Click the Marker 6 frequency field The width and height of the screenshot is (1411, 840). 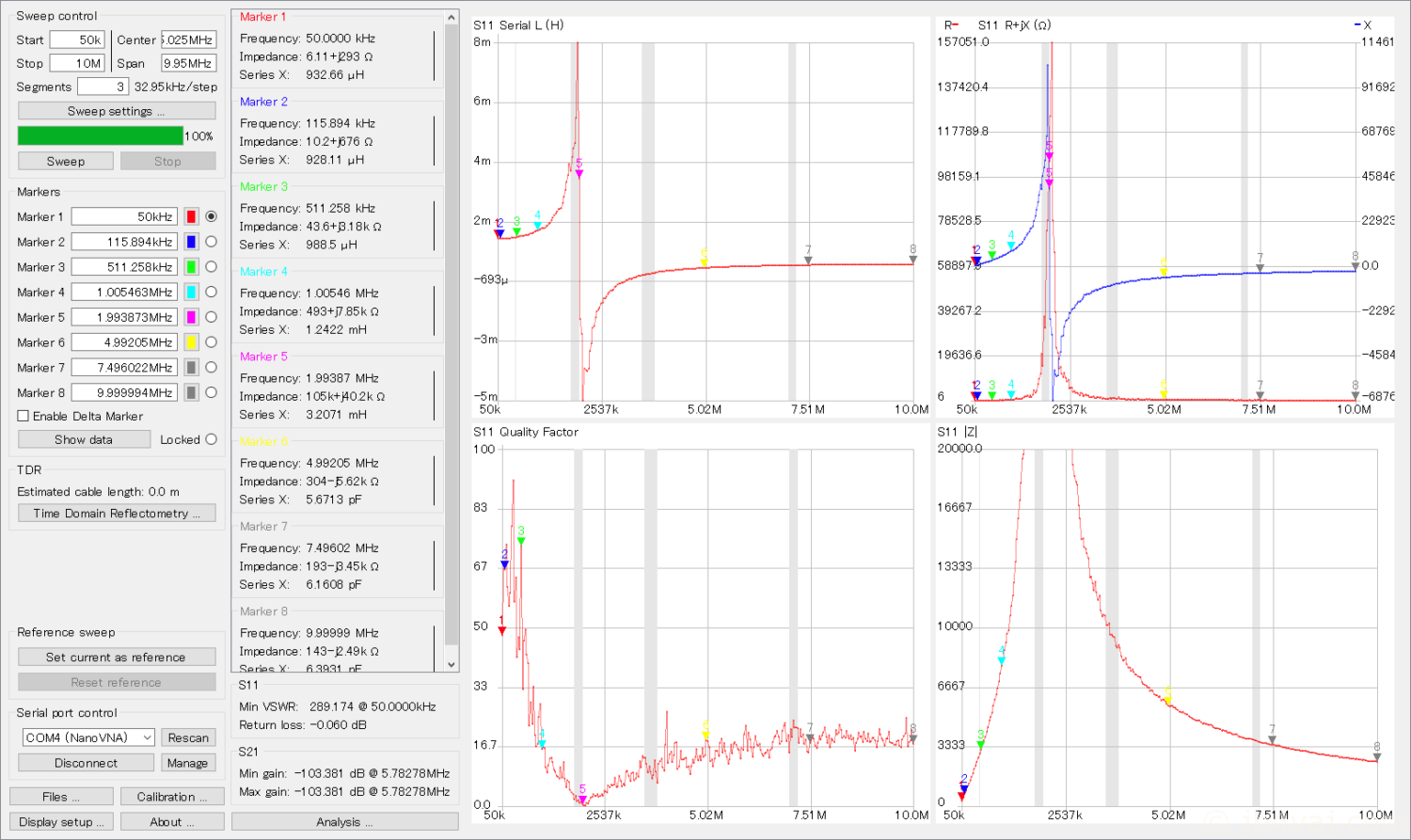click(x=124, y=342)
